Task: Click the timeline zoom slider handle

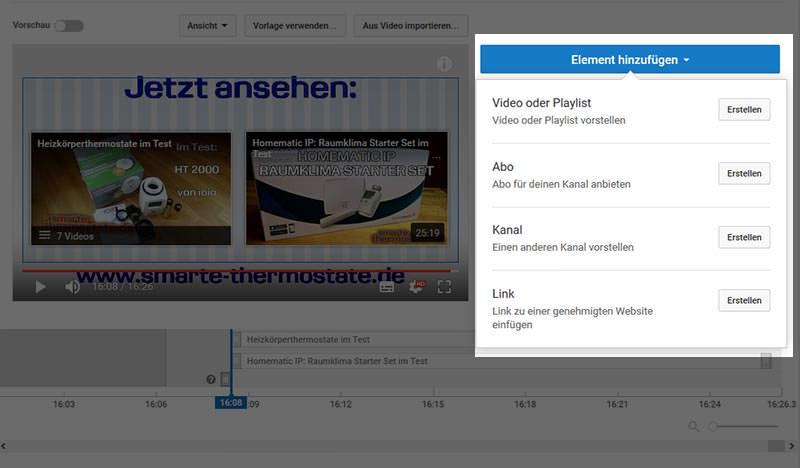Action: (x=713, y=427)
